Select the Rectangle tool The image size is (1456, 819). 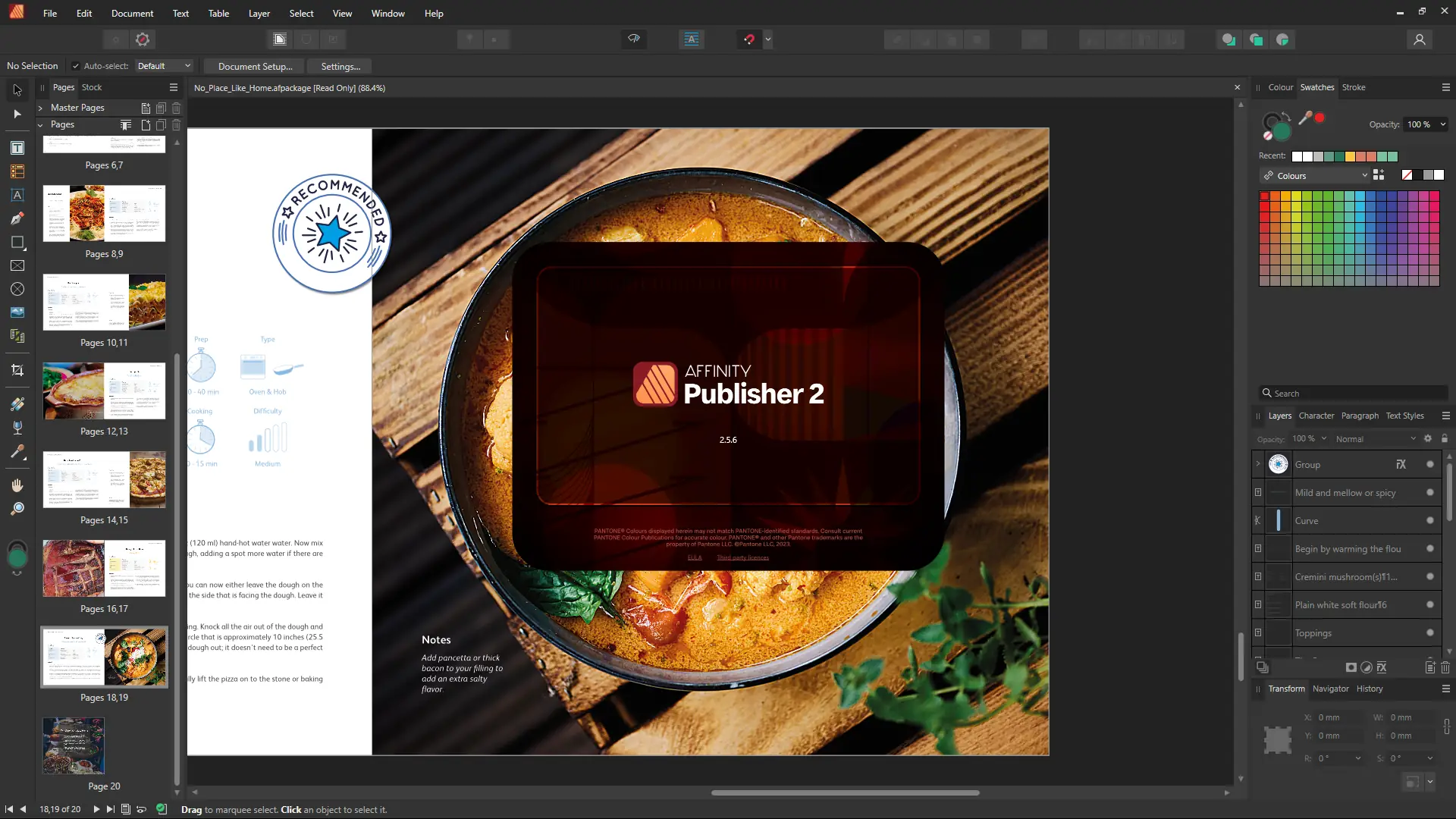click(17, 243)
